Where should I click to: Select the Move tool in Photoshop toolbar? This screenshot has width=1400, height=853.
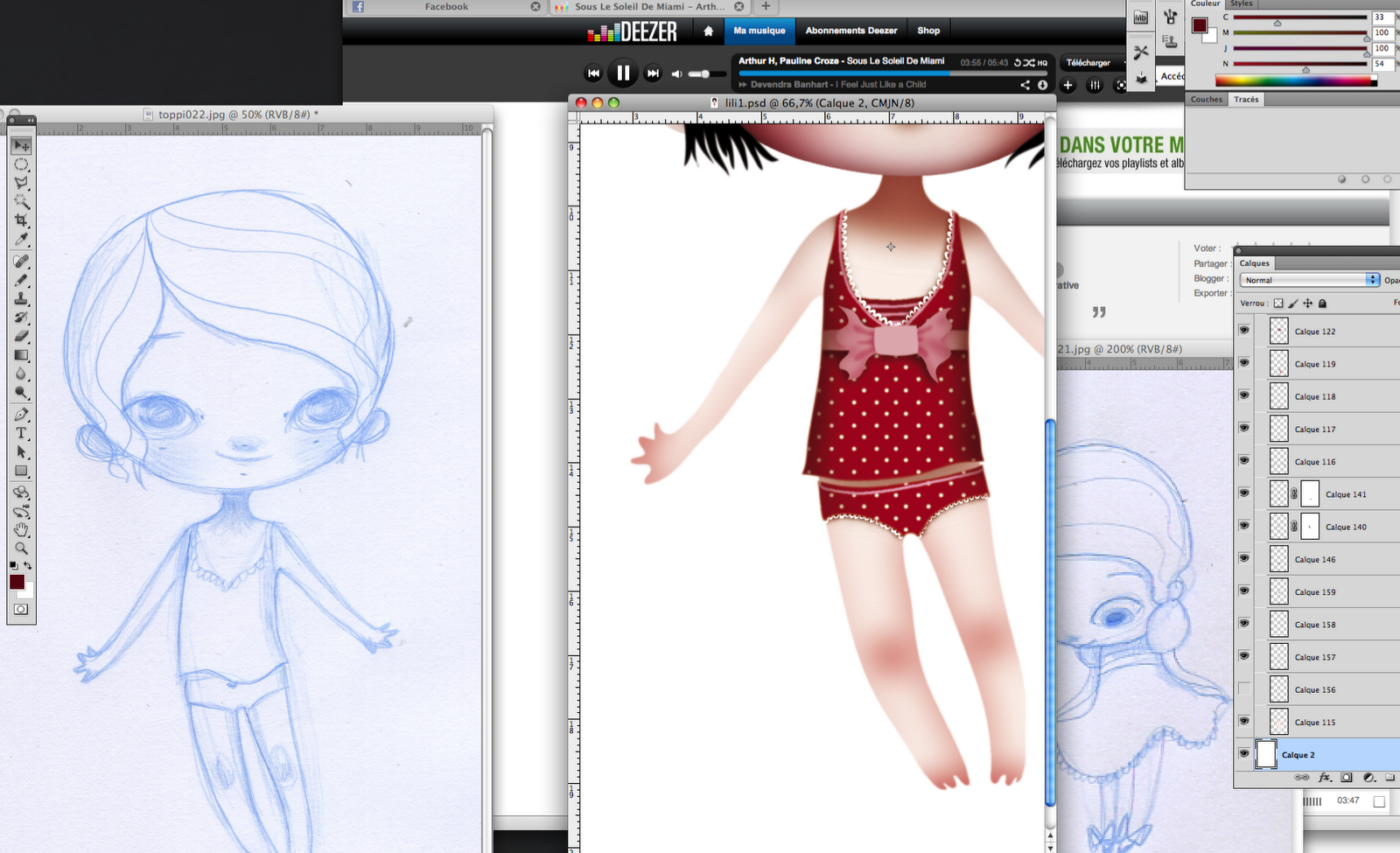22,146
